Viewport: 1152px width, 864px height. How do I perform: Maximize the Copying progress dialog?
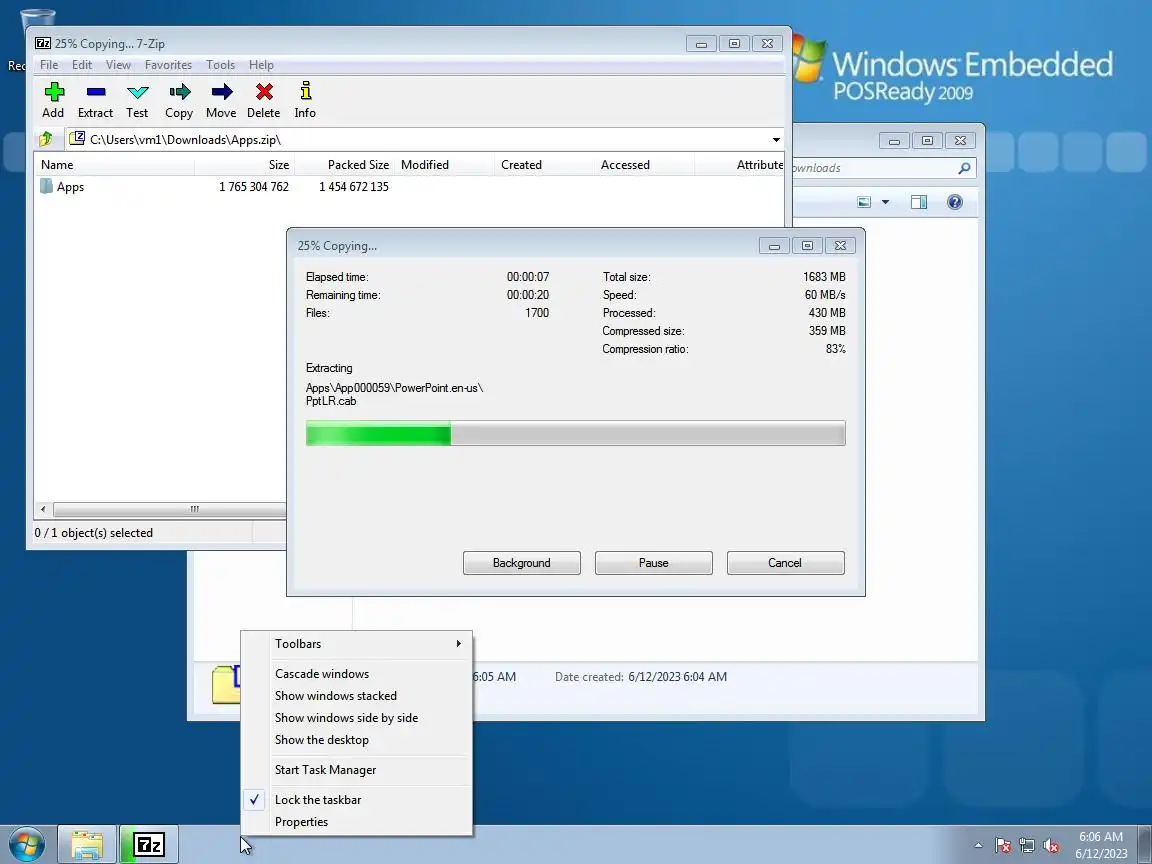tap(807, 245)
